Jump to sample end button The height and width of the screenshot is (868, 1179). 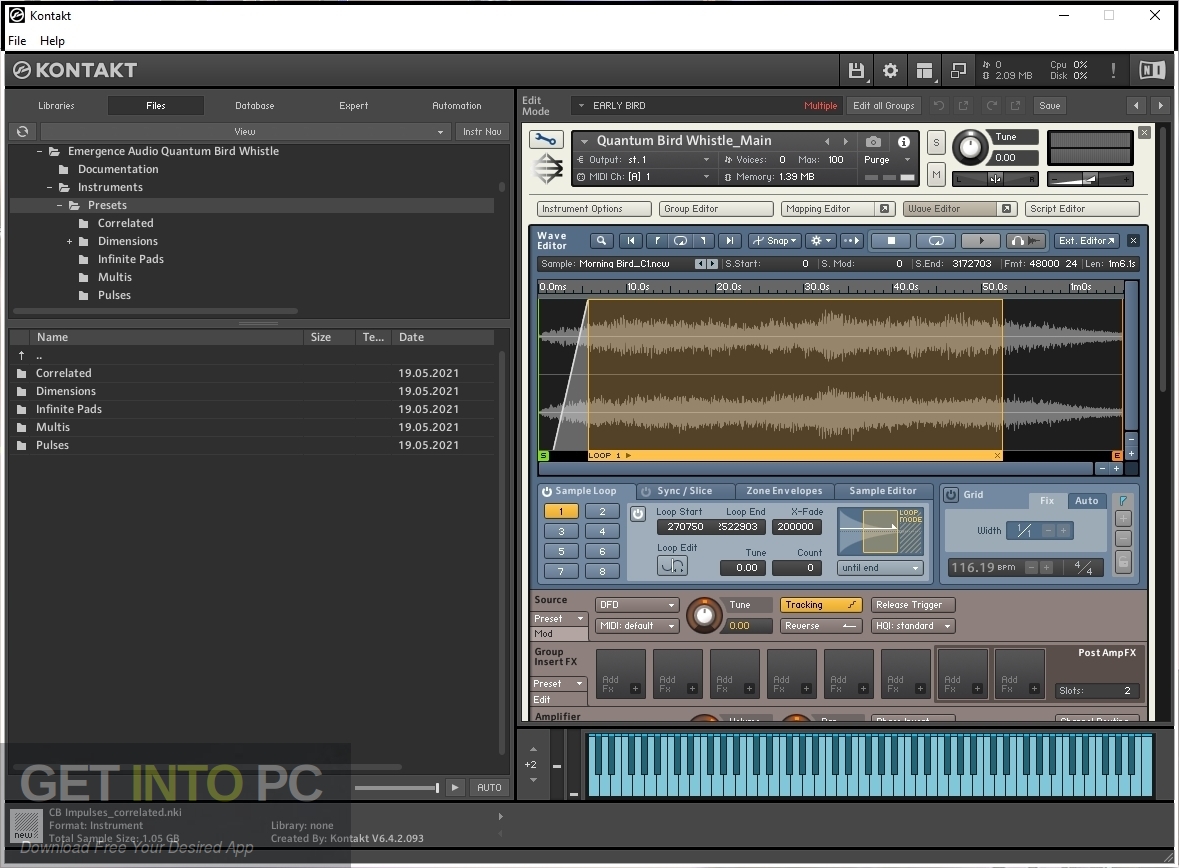coord(729,241)
